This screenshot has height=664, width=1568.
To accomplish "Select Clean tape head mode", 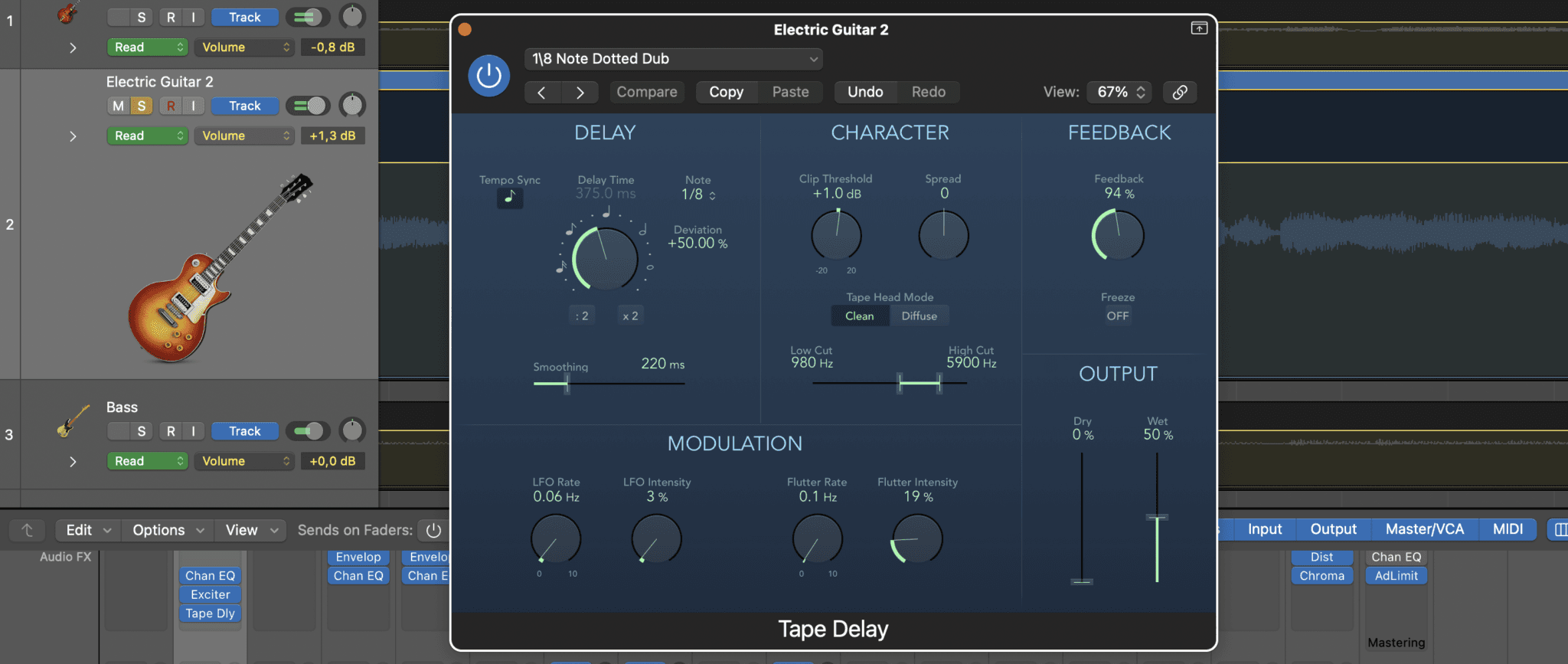I will click(x=860, y=316).
